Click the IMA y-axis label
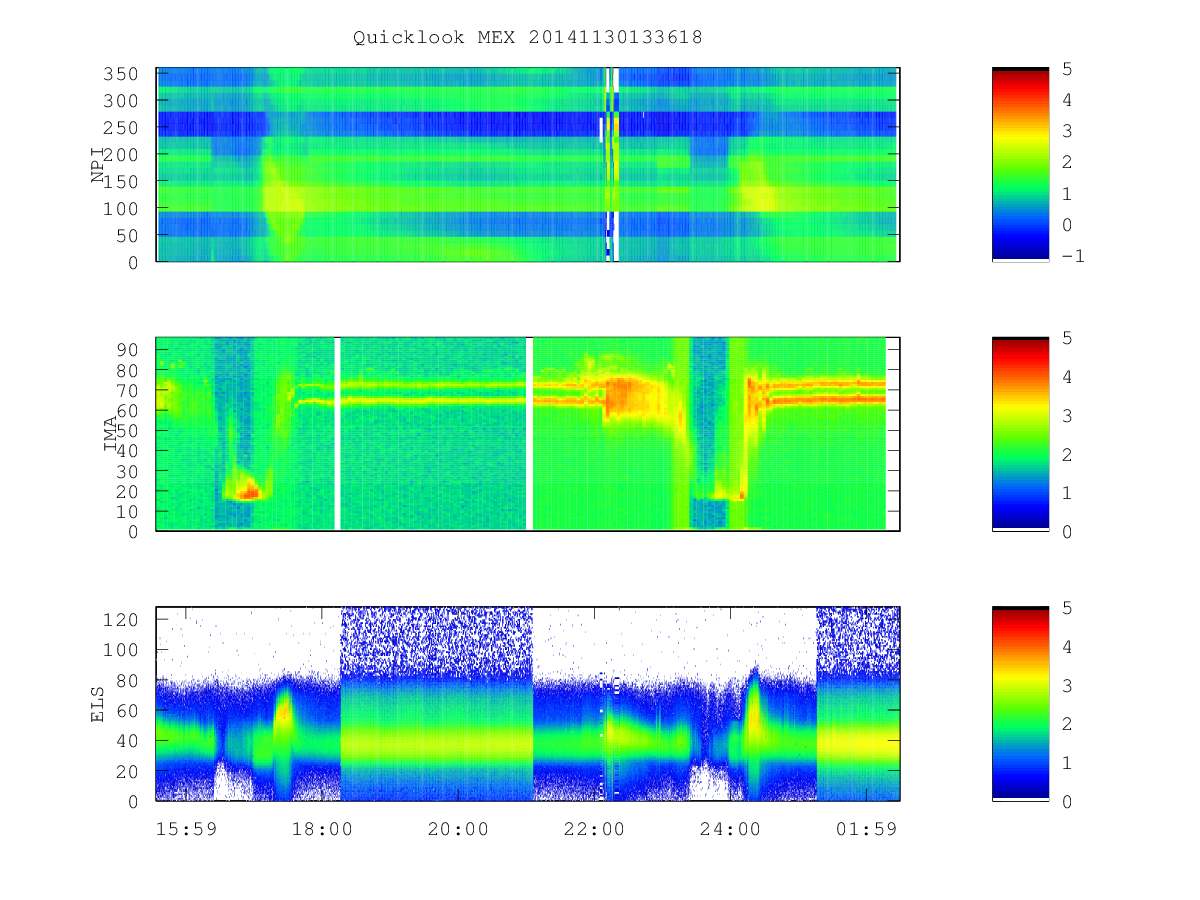This screenshot has width=1200, height=900. 112,434
